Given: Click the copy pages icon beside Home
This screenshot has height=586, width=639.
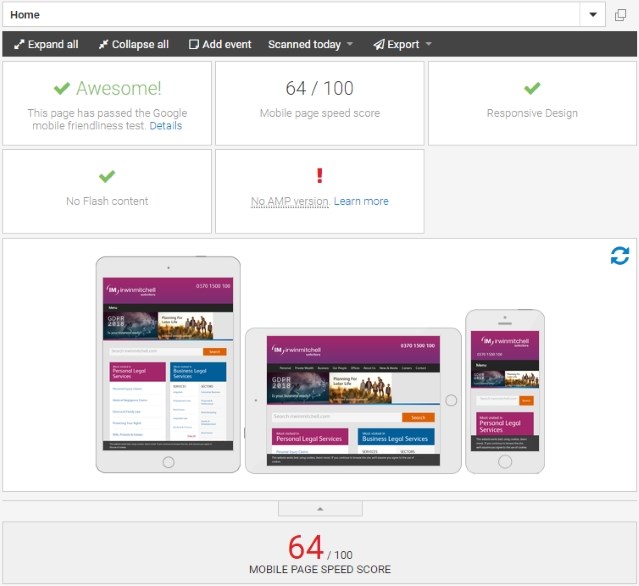Looking at the screenshot, I should click(620, 15).
